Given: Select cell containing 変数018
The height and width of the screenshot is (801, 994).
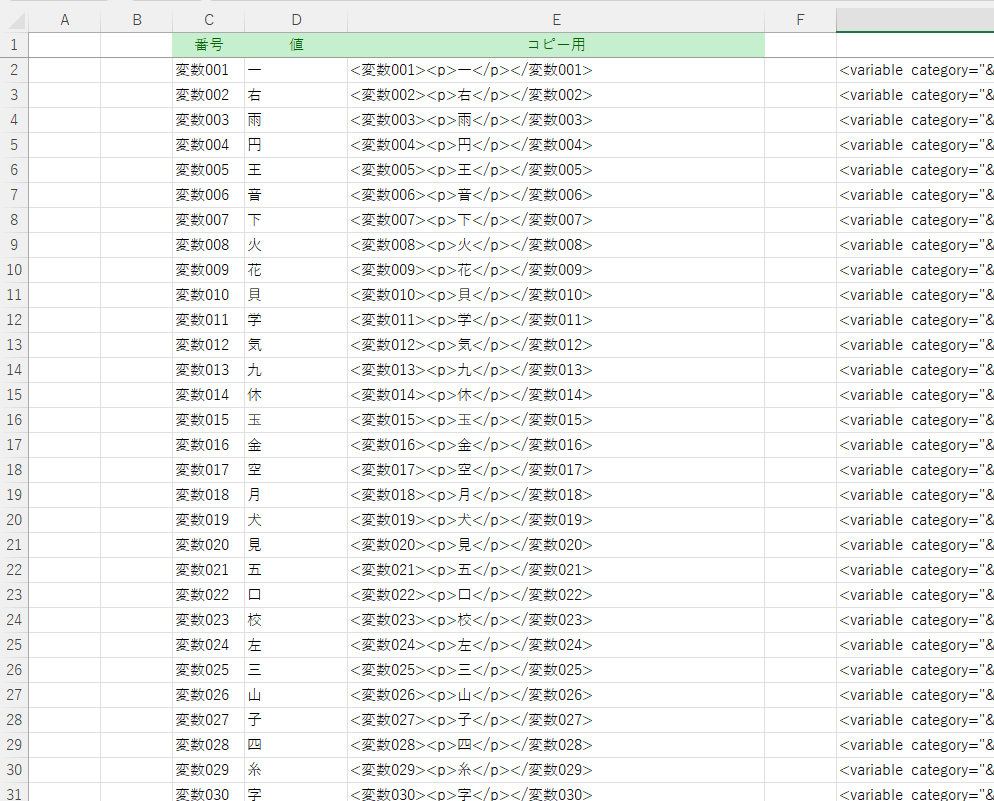Looking at the screenshot, I should click(x=209, y=495).
